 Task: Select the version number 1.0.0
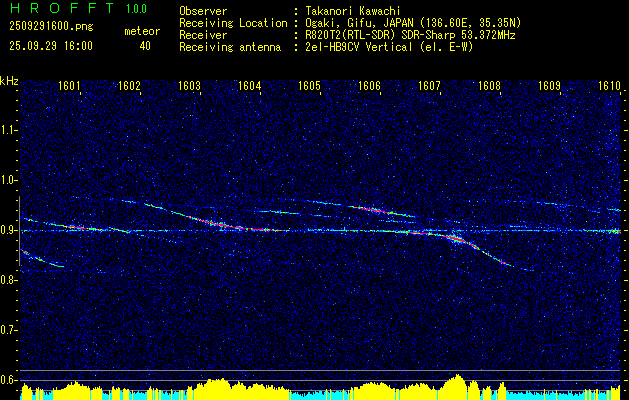136,9
